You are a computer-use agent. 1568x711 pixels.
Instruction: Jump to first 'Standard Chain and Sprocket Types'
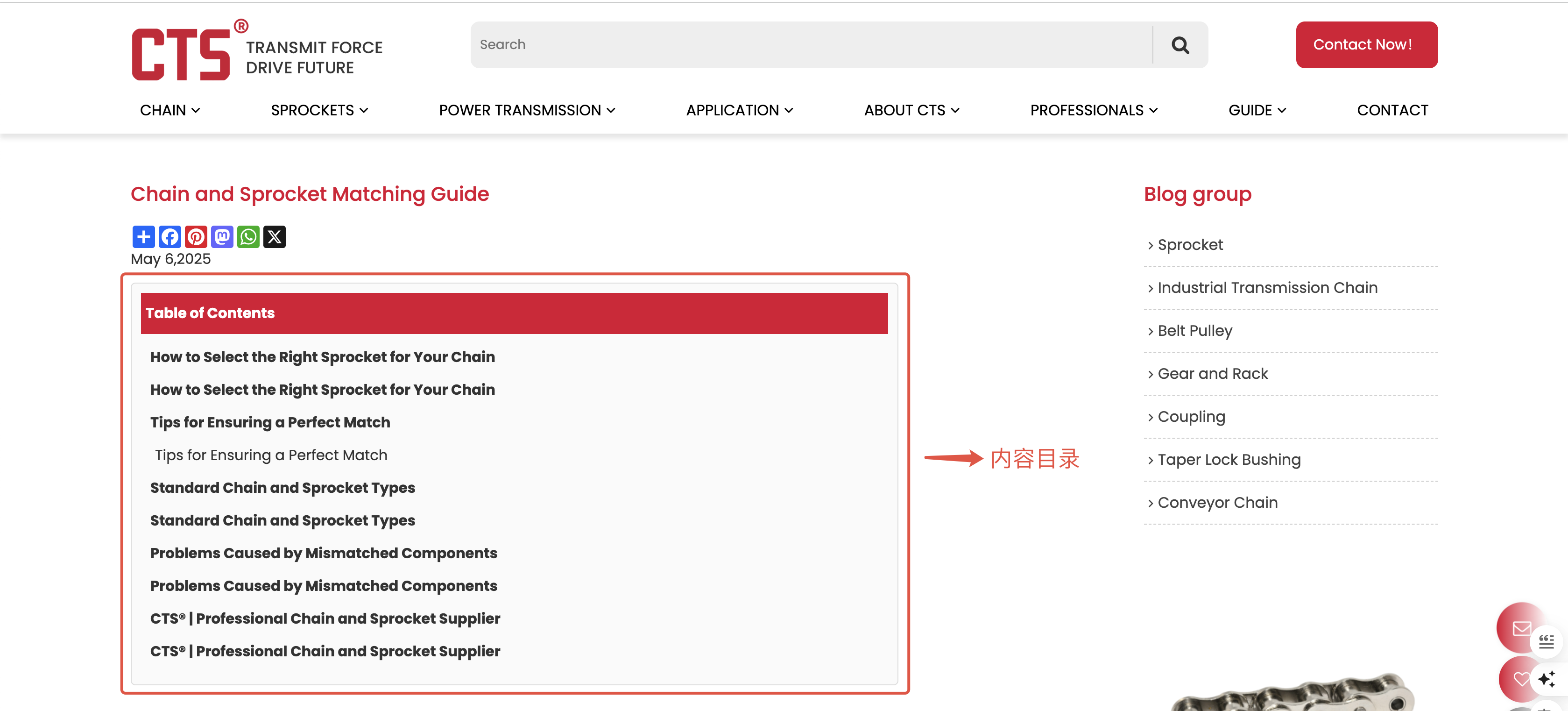283,488
